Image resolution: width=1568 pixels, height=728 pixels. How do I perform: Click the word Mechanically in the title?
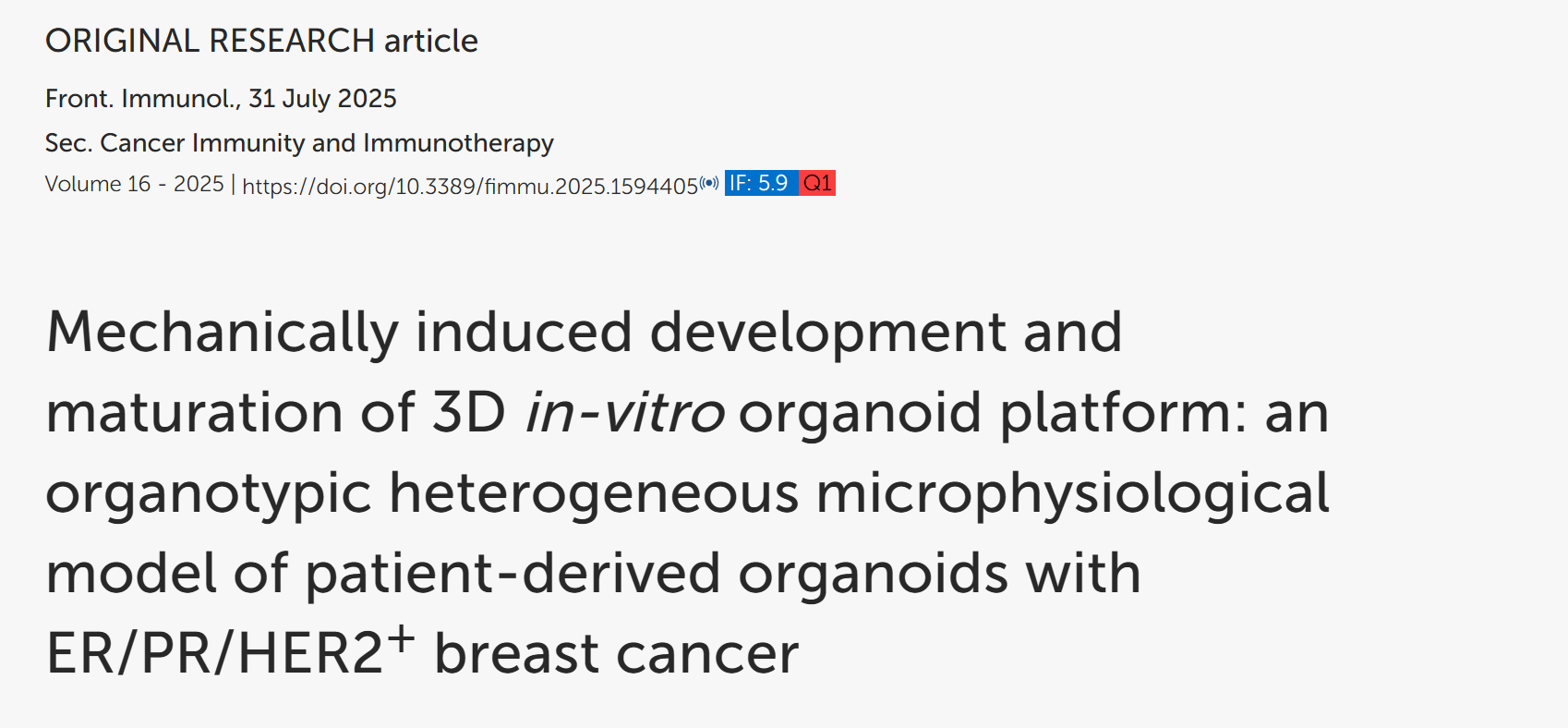[x=223, y=333]
